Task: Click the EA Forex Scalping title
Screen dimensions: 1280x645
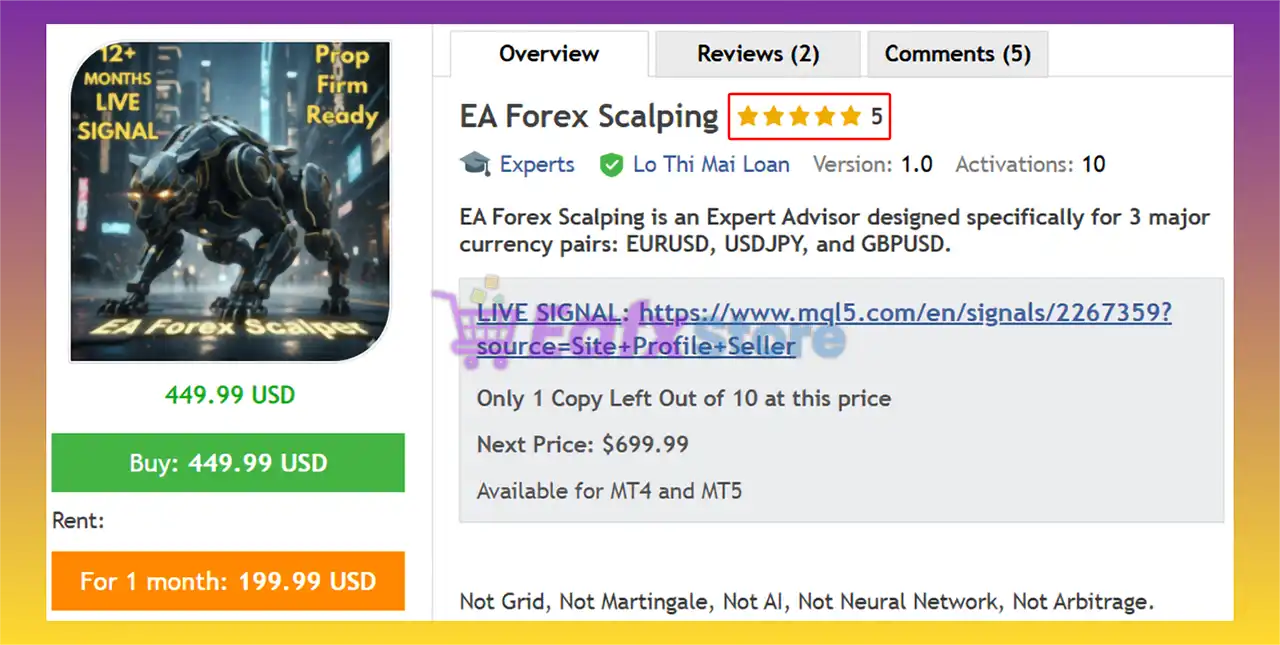Action: tap(589, 117)
